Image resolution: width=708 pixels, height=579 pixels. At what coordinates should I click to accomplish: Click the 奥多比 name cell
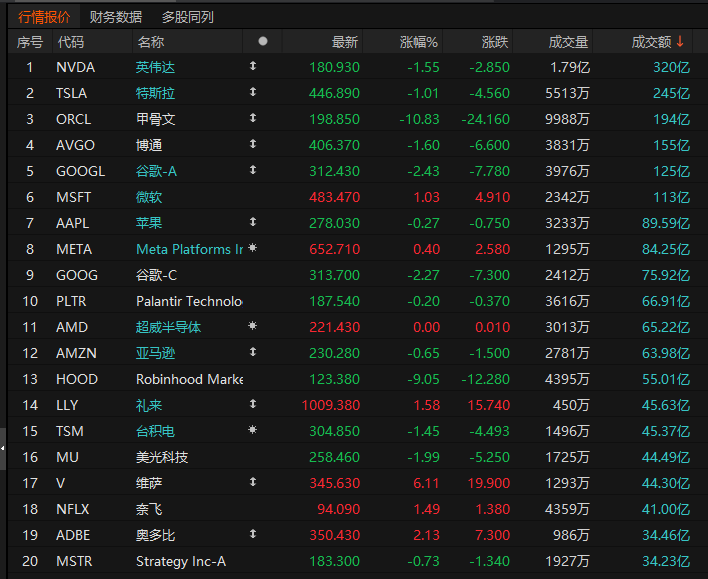pos(155,535)
